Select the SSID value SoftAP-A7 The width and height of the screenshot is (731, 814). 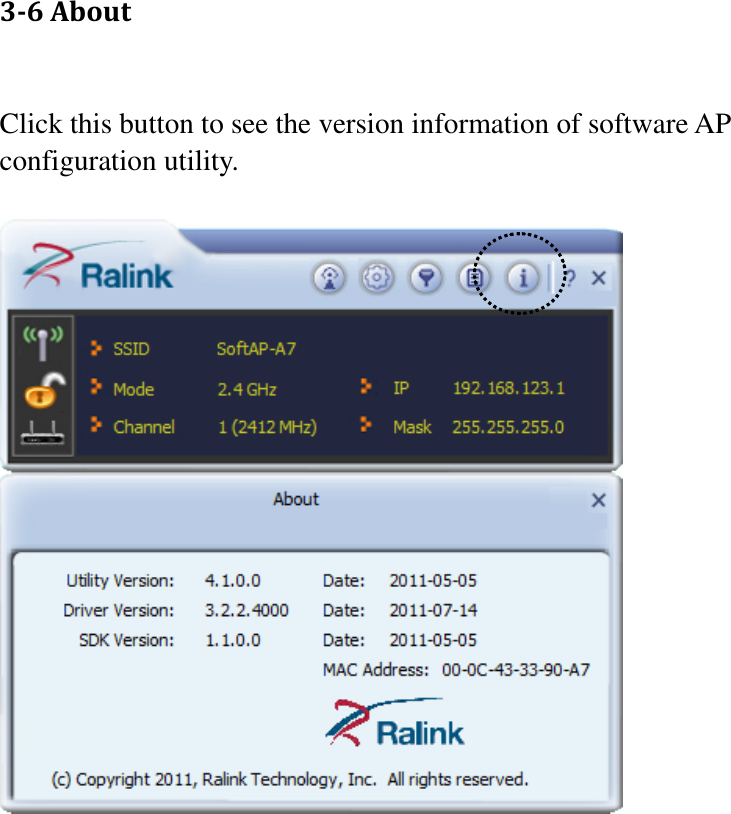(x=256, y=348)
